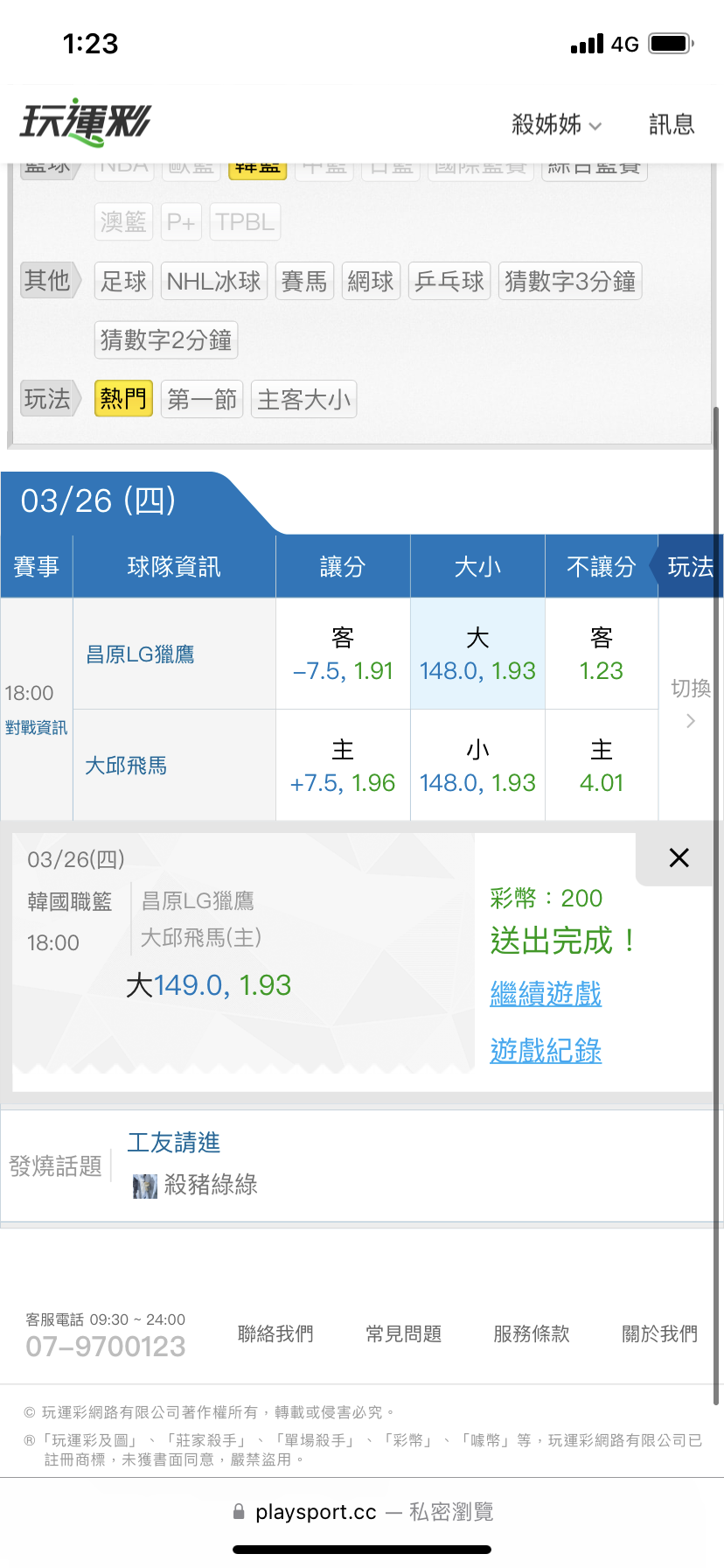The height and width of the screenshot is (1568, 724).
Task: Choose the 猜數字3分鐘 game category
Action: point(570,282)
